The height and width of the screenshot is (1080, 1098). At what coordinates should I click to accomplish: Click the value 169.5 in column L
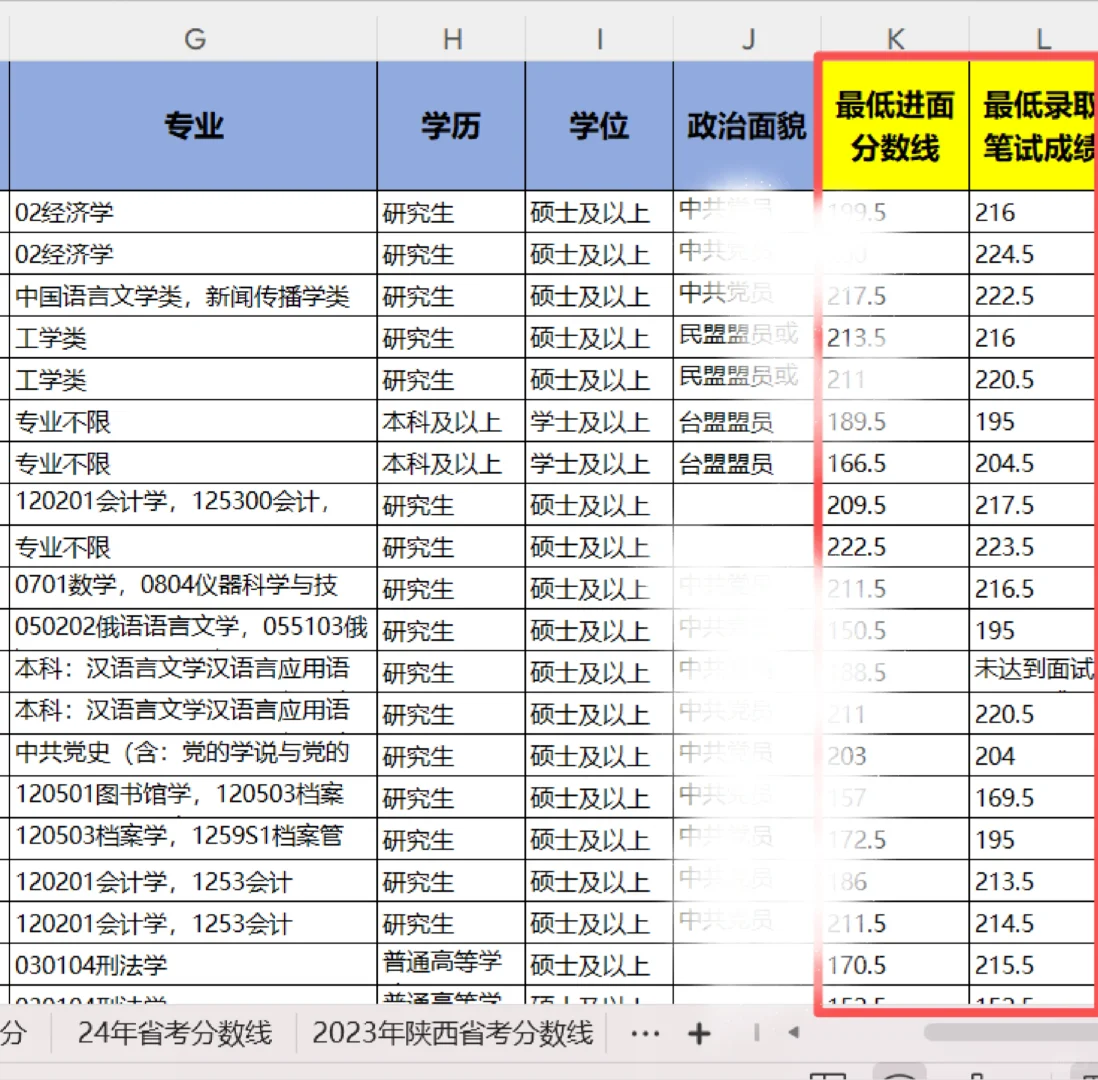[x=1032, y=797]
